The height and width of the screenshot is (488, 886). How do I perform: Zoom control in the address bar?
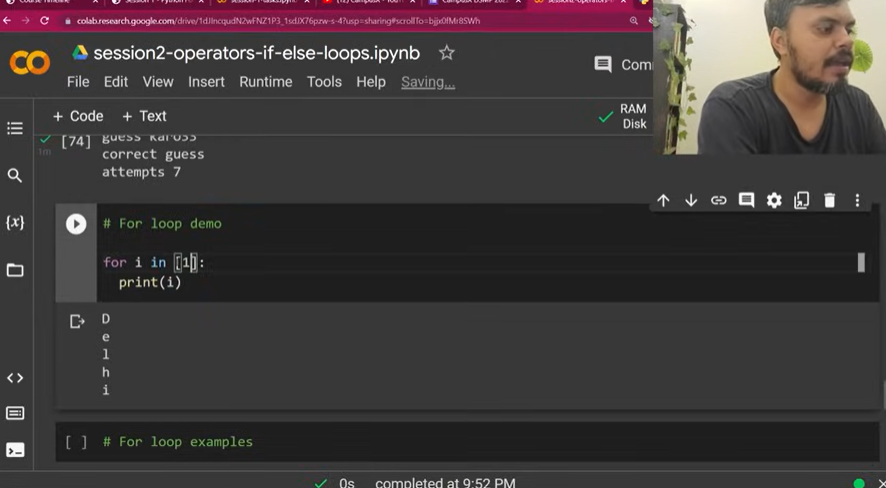pyautogui.click(x=634, y=20)
